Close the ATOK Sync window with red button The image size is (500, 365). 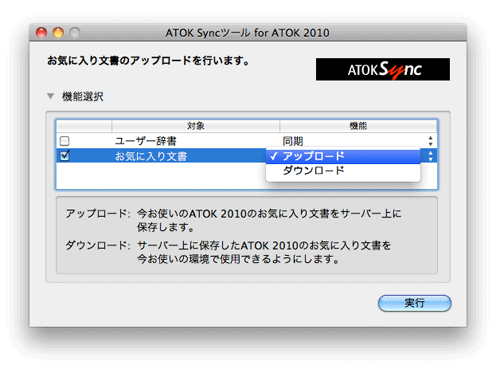(41, 33)
